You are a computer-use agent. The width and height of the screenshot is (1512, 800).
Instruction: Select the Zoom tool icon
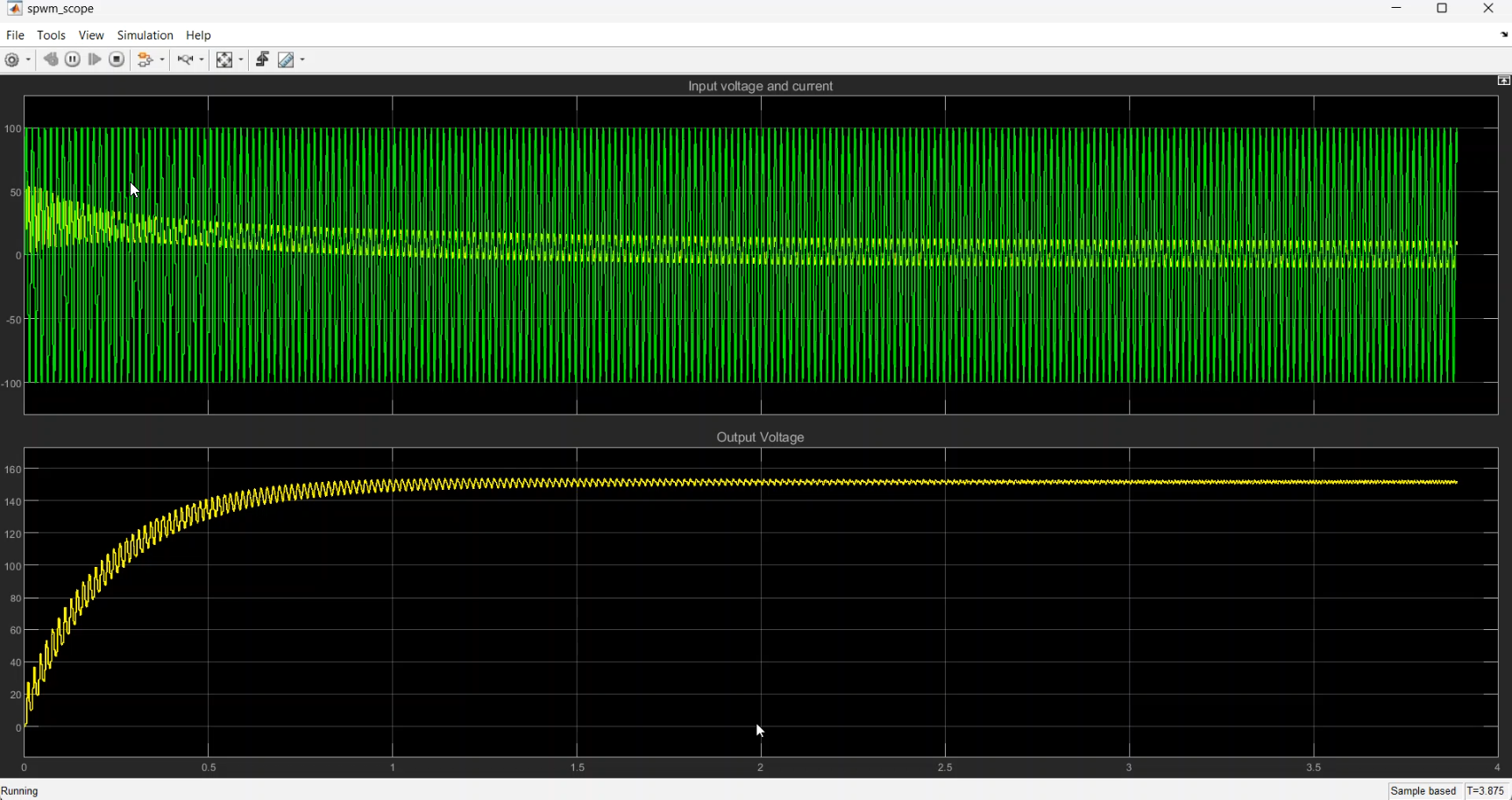pyautogui.click(x=186, y=60)
